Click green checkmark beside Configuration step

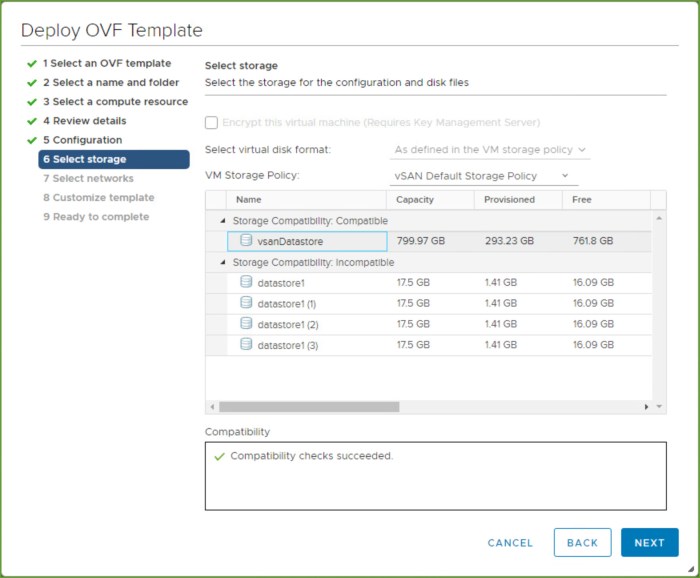(x=32, y=140)
